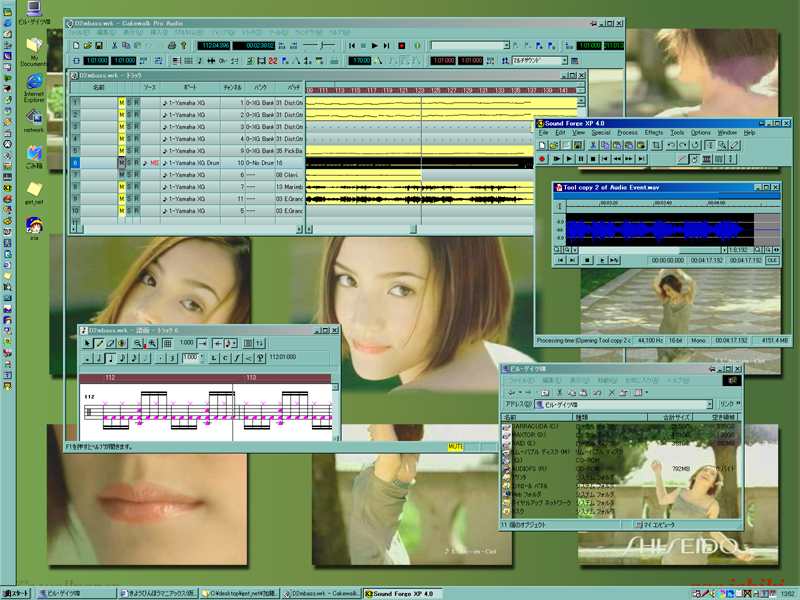This screenshot has width=800, height=600.
Task: Click Record button in Sound Forge toolbar
Action: 542,159
